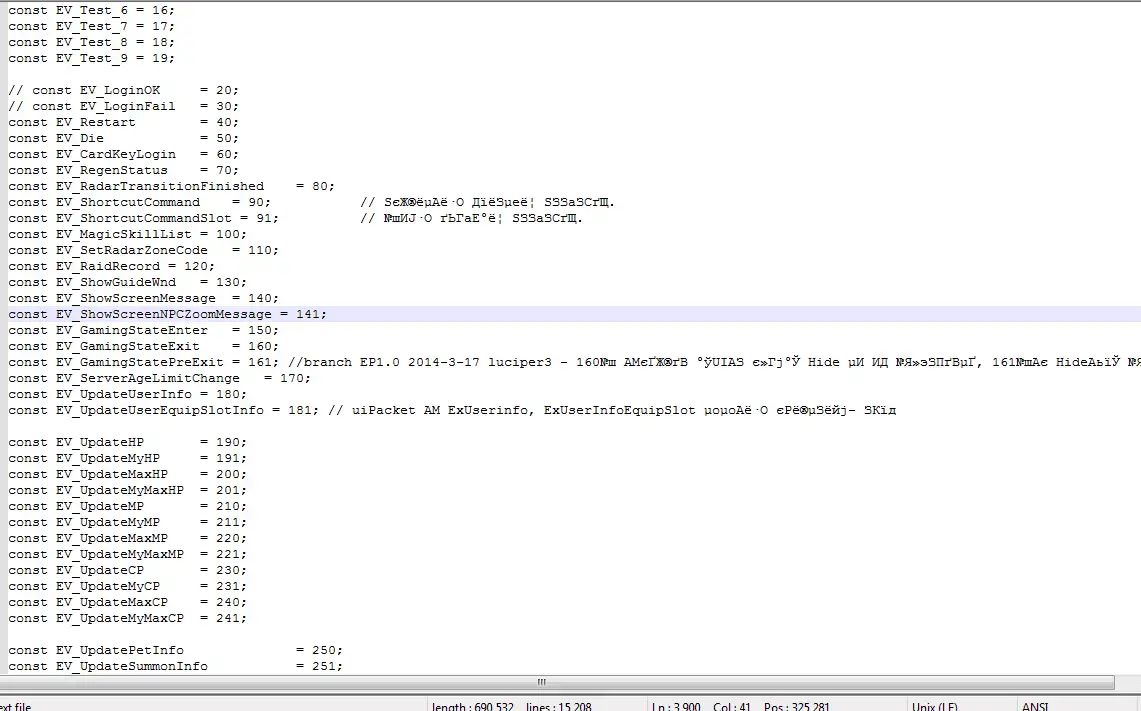Click the EV_MagicSkillList = 100 line

[x=127, y=234]
